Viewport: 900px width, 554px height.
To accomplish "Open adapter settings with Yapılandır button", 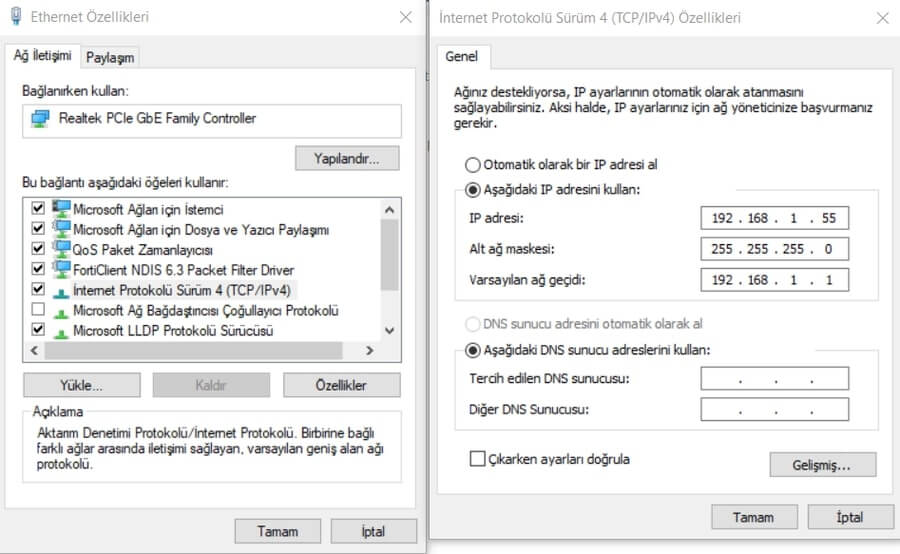I will click(347, 158).
